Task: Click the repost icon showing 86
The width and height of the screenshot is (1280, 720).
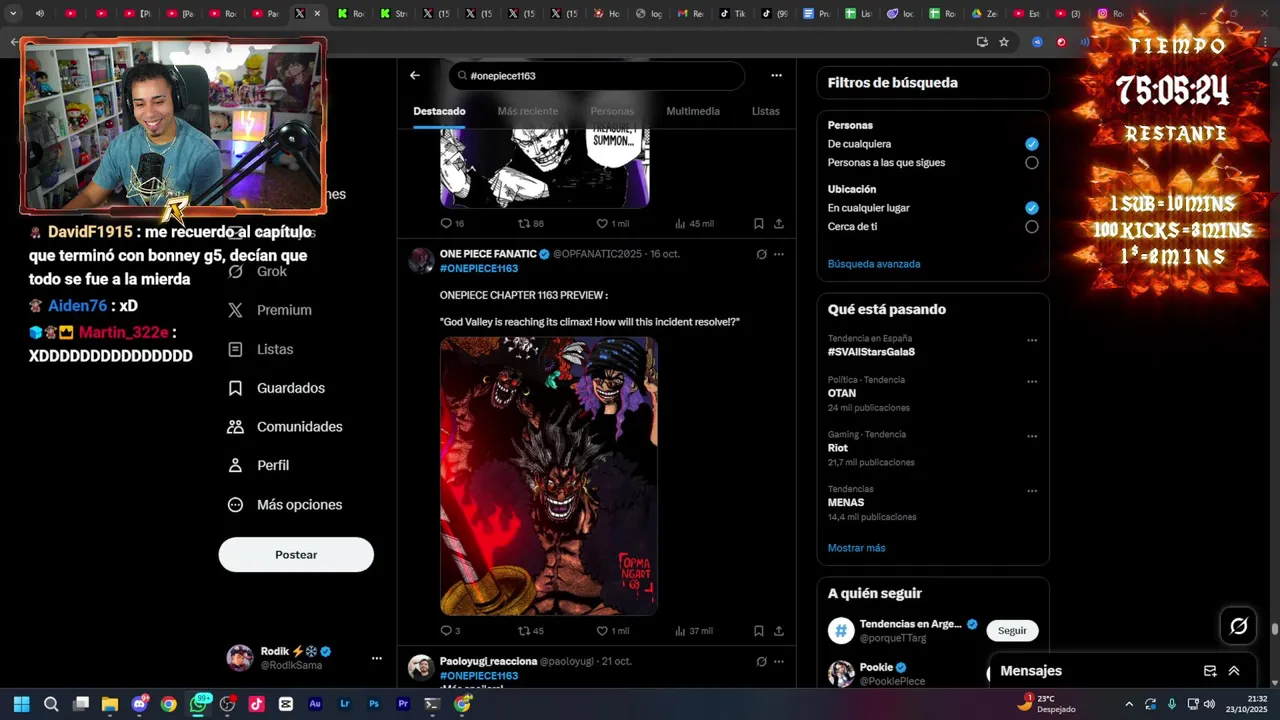Action: click(524, 224)
